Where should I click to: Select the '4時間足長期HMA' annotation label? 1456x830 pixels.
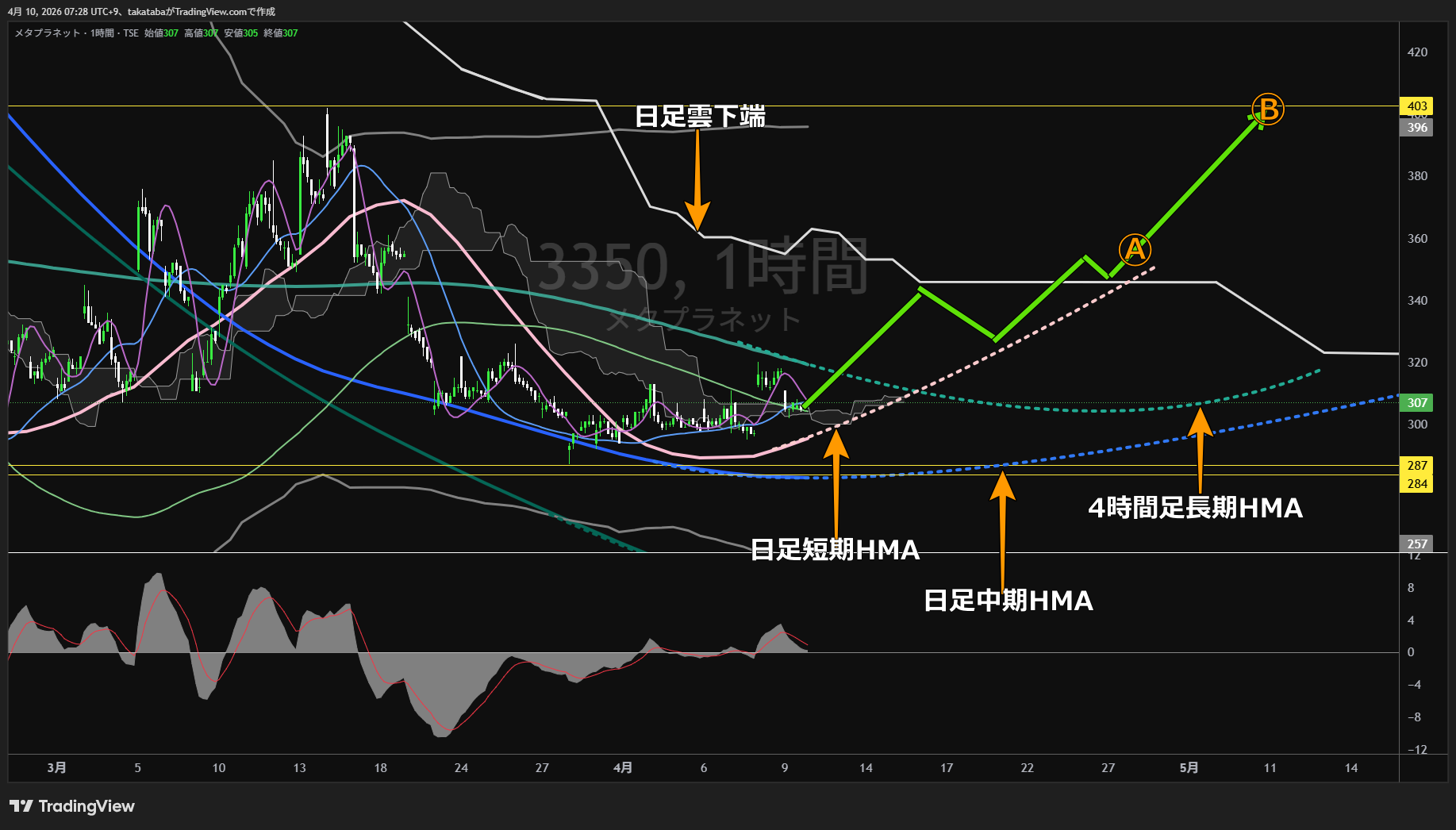1195,508
